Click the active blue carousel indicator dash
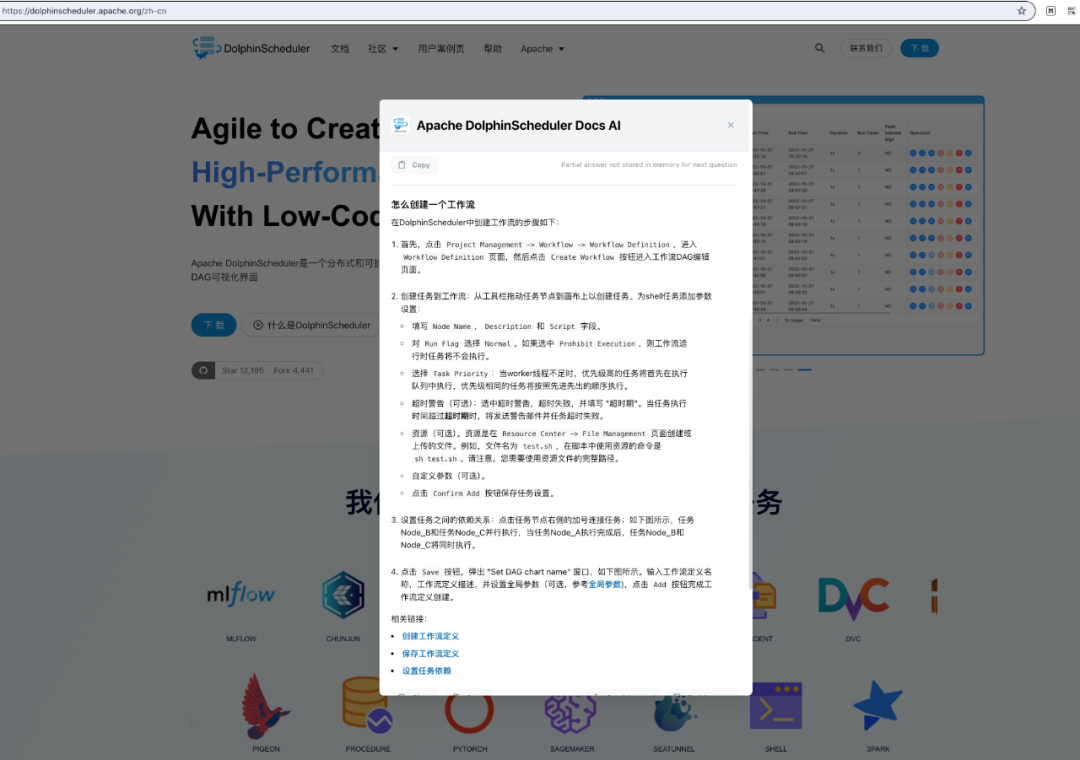 click(804, 369)
